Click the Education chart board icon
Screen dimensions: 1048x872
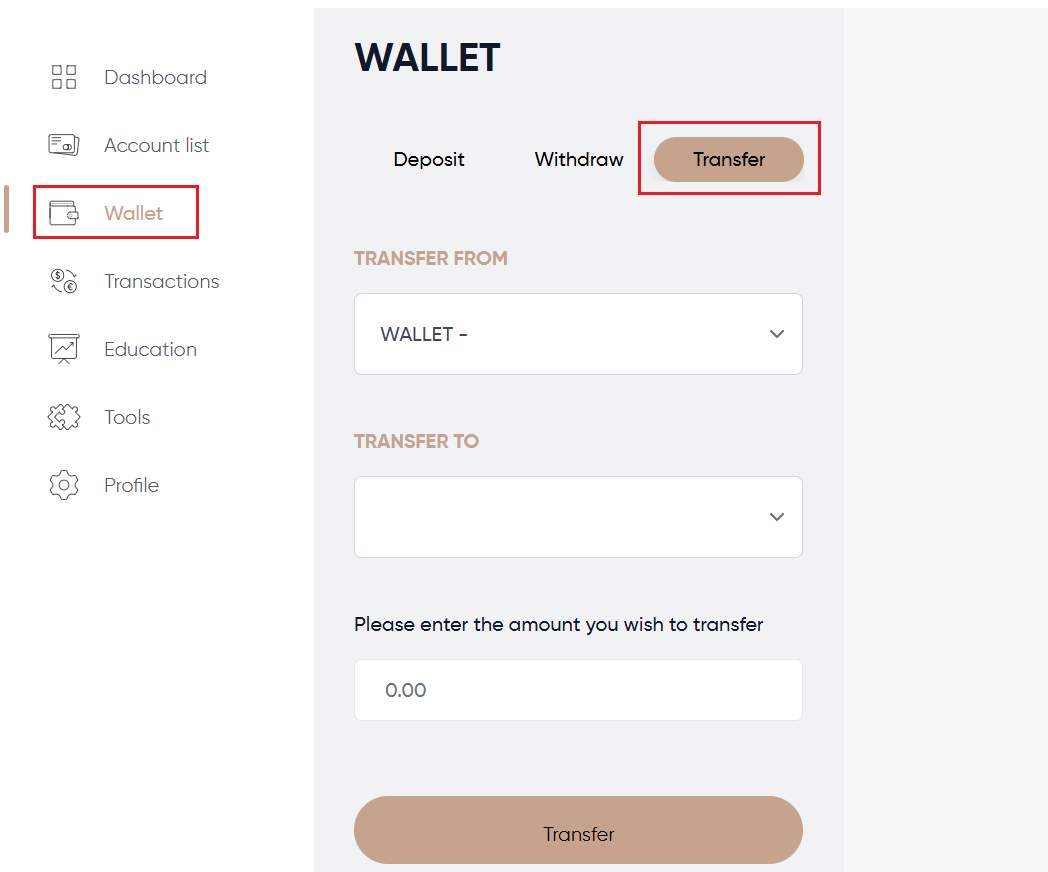[x=64, y=349]
